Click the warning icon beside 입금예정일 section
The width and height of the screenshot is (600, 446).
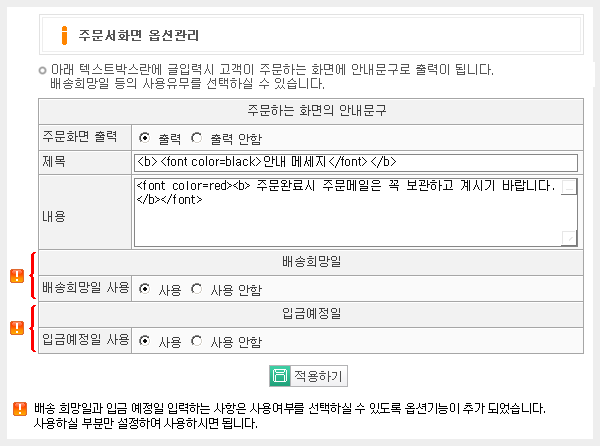click(16, 327)
